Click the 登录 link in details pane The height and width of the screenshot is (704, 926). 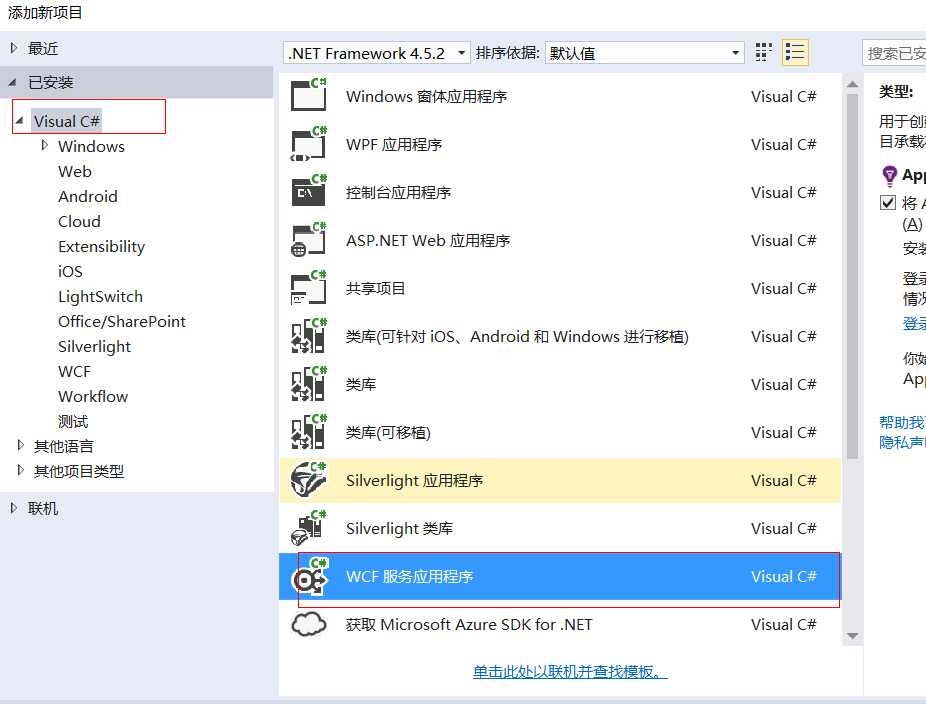pyautogui.click(x=914, y=324)
